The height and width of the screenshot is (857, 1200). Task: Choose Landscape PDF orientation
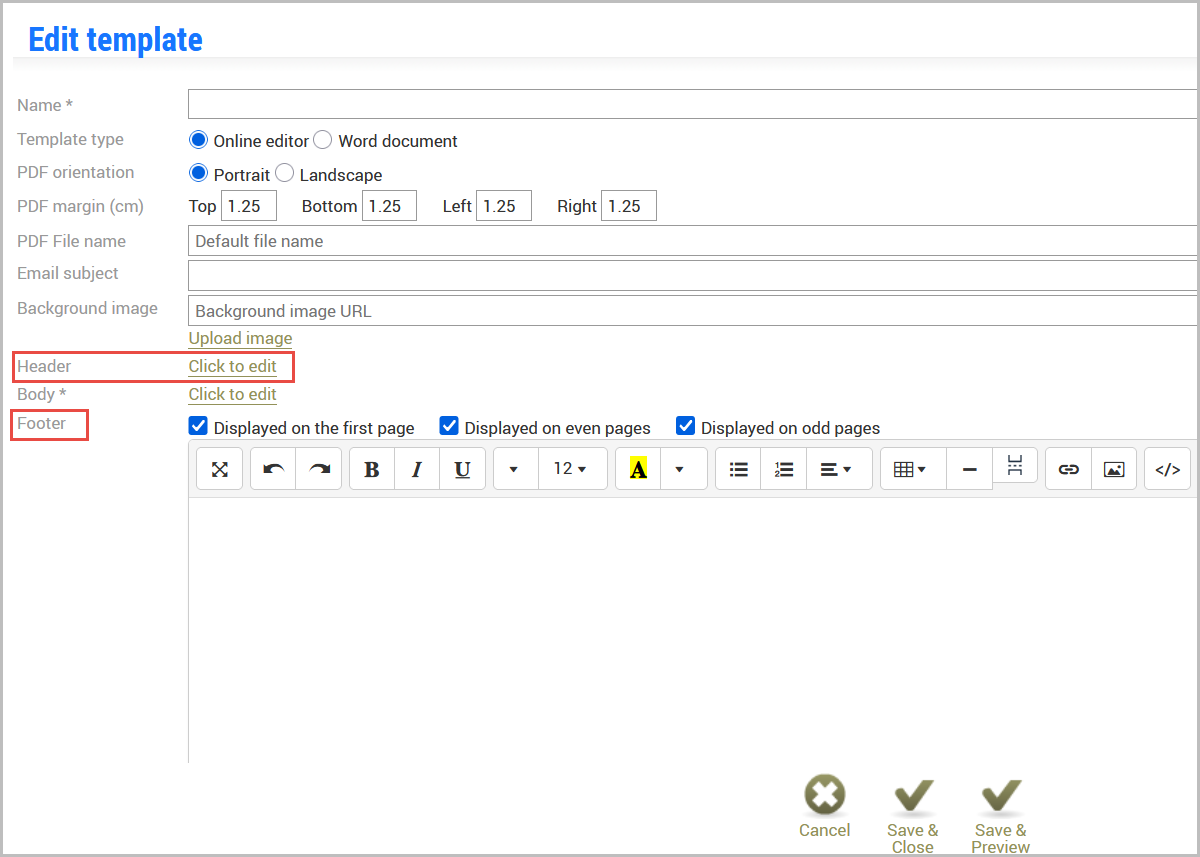pyautogui.click(x=284, y=173)
